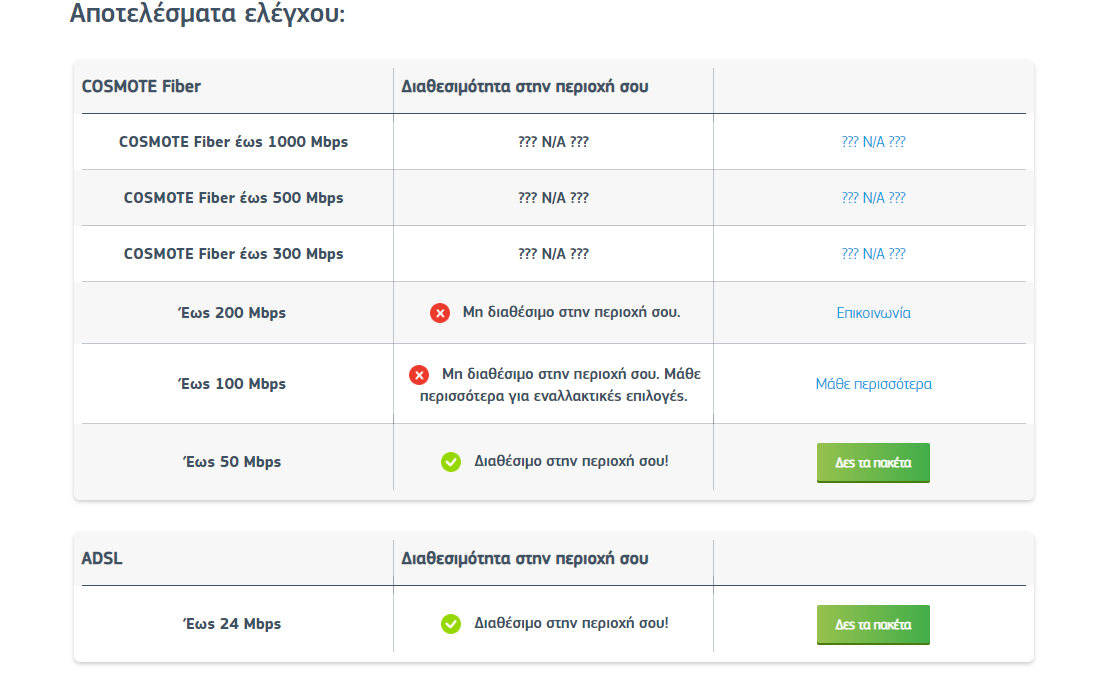The height and width of the screenshot is (673, 1105).
Task: Follow the Μάθε περισσότερα link
Action: tap(873, 384)
